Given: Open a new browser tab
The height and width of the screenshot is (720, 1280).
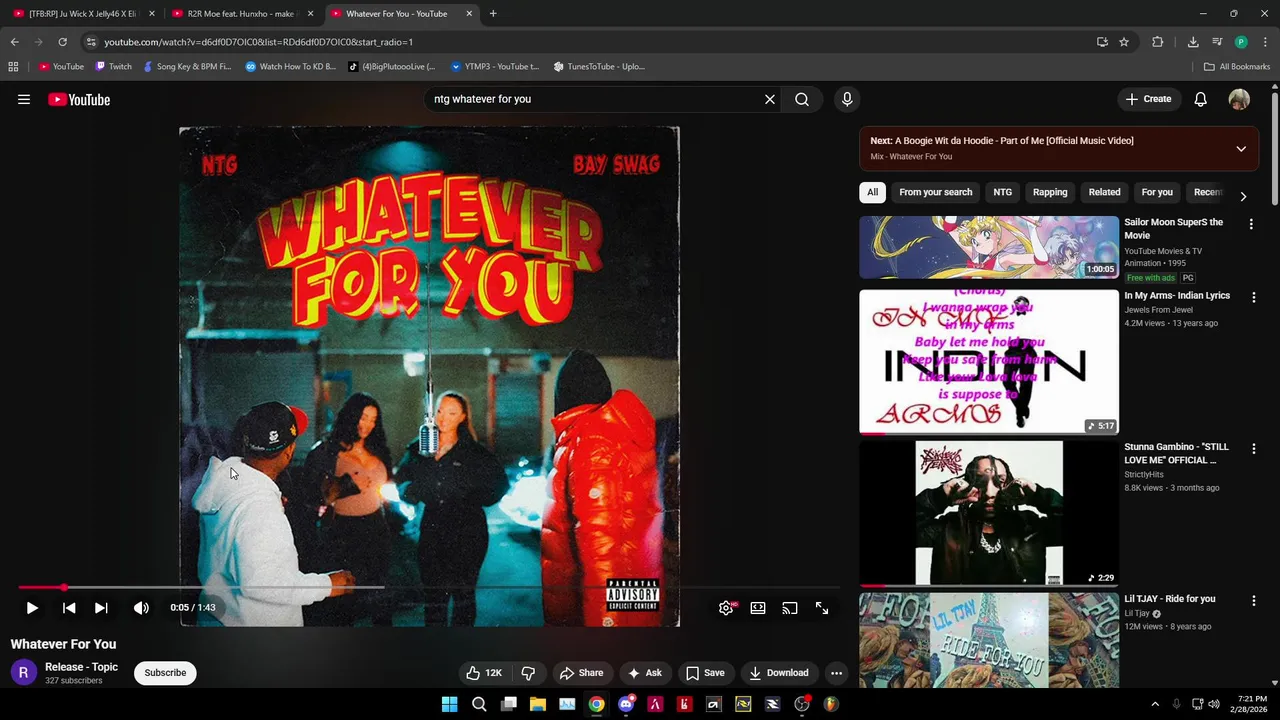Looking at the screenshot, I should 493,14.
